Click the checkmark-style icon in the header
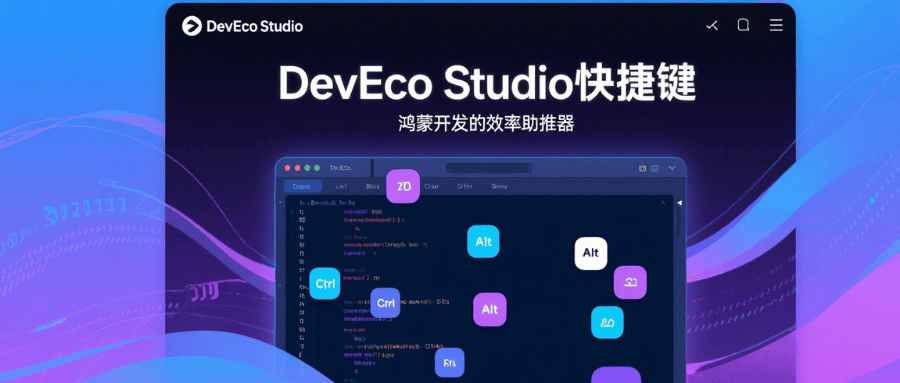 pyautogui.click(x=712, y=25)
